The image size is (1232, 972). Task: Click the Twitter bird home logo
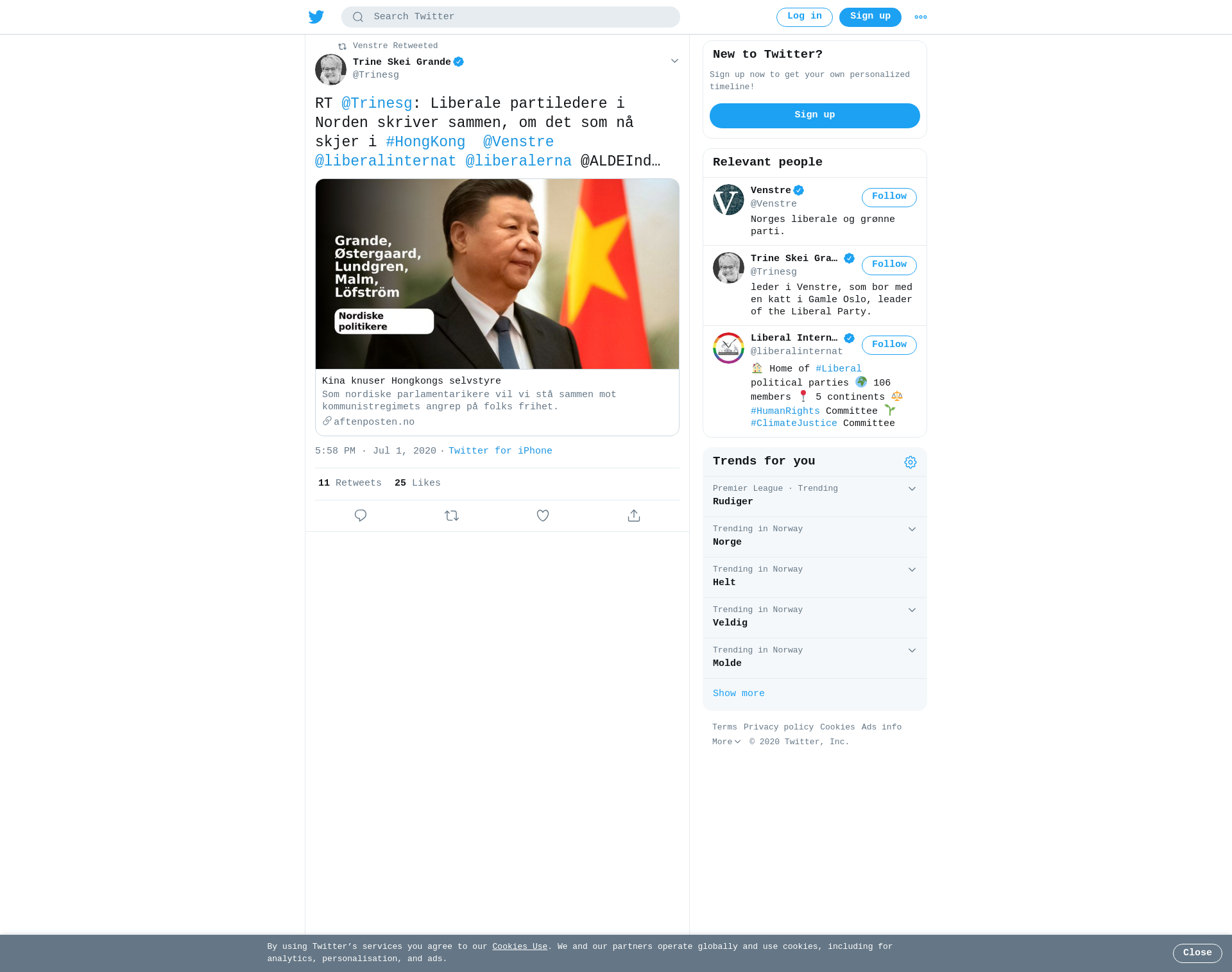316,17
